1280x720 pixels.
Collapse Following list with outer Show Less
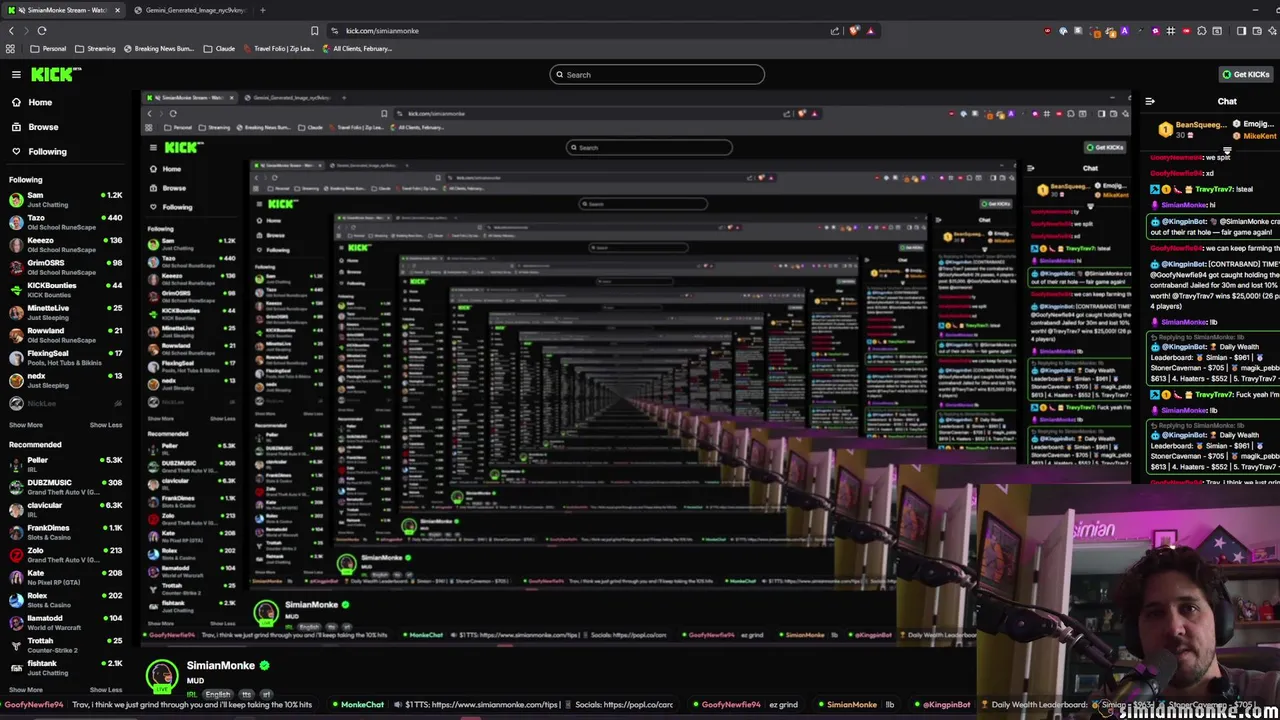click(x=106, y=425)
